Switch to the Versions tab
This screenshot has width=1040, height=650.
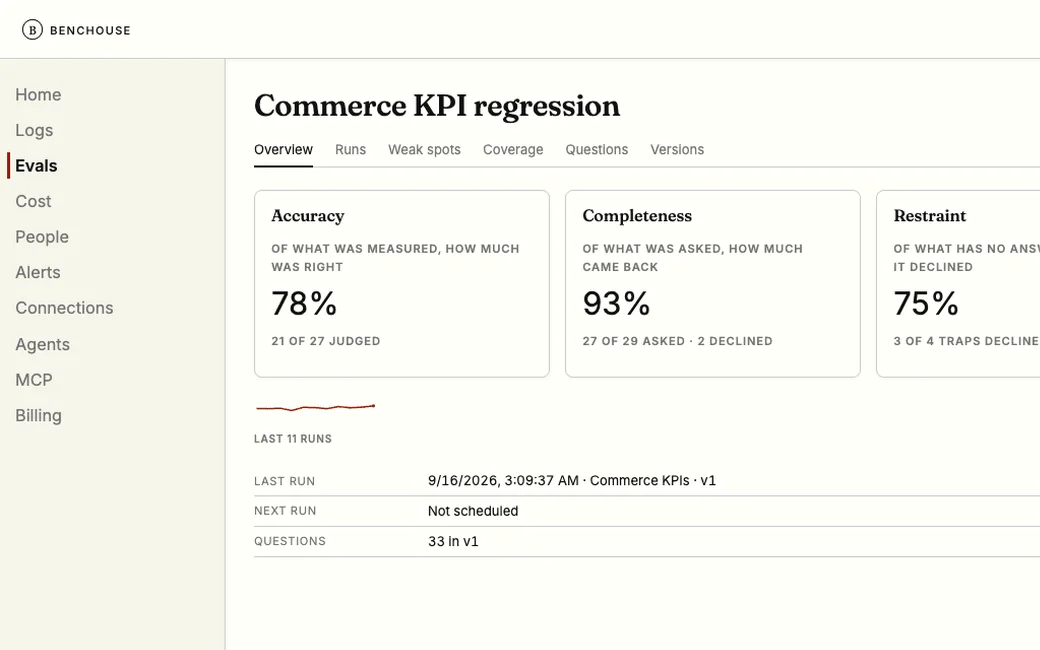point(677,150)
